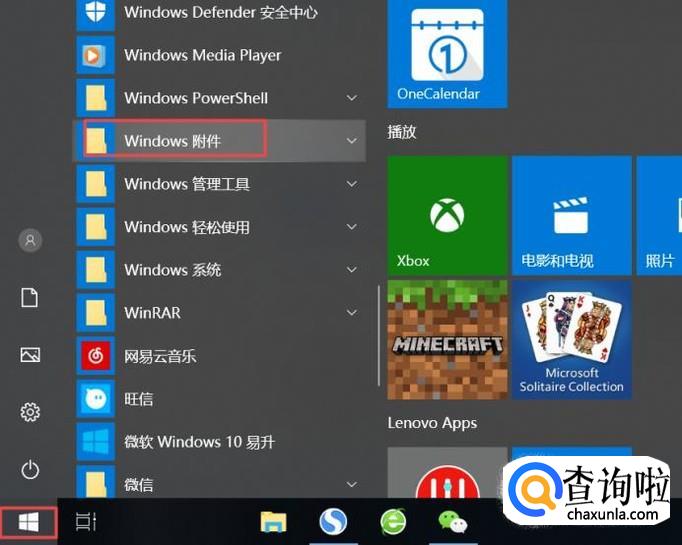Select the 微信 label
682x545 pixels.
[138, 485]
